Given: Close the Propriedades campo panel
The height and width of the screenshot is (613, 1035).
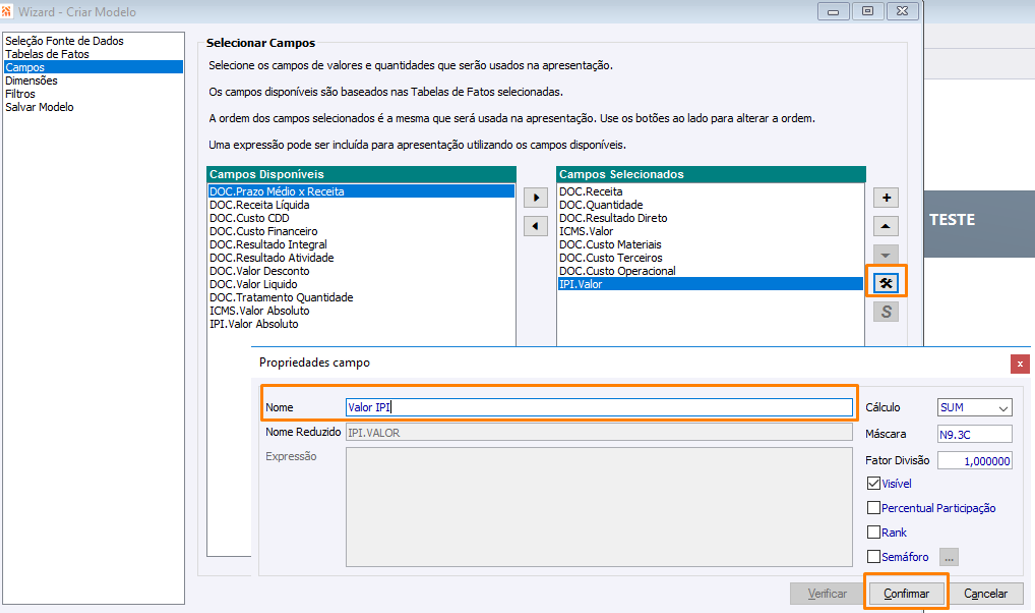Looking at the screenshot, I should [x=1020, y=364].
